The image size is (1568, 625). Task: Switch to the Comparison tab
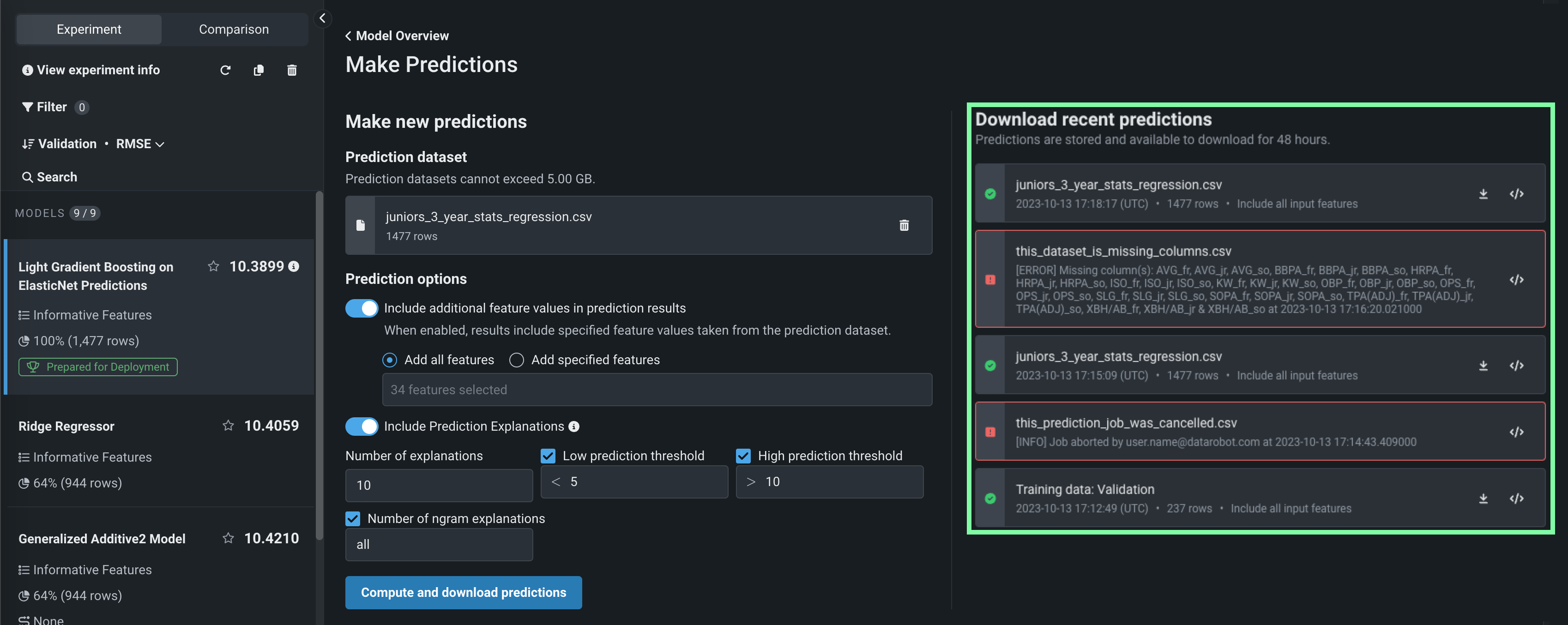(234, 29)
